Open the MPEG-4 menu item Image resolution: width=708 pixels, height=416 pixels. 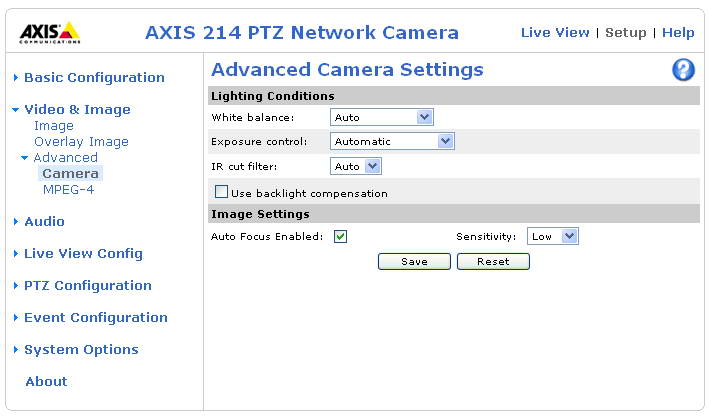click(x=68, y=190)
